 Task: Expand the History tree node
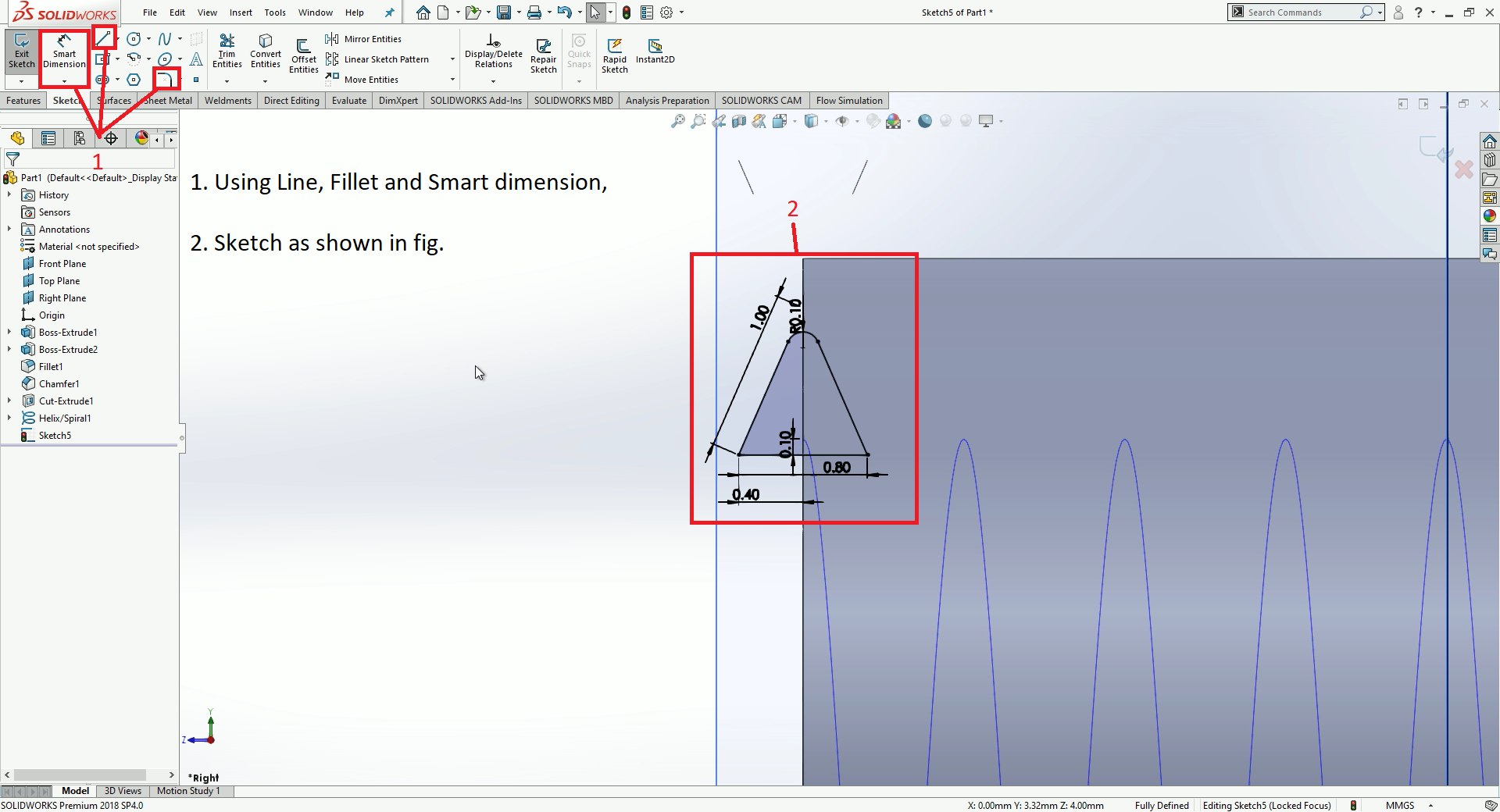click(x=9, y=195)
